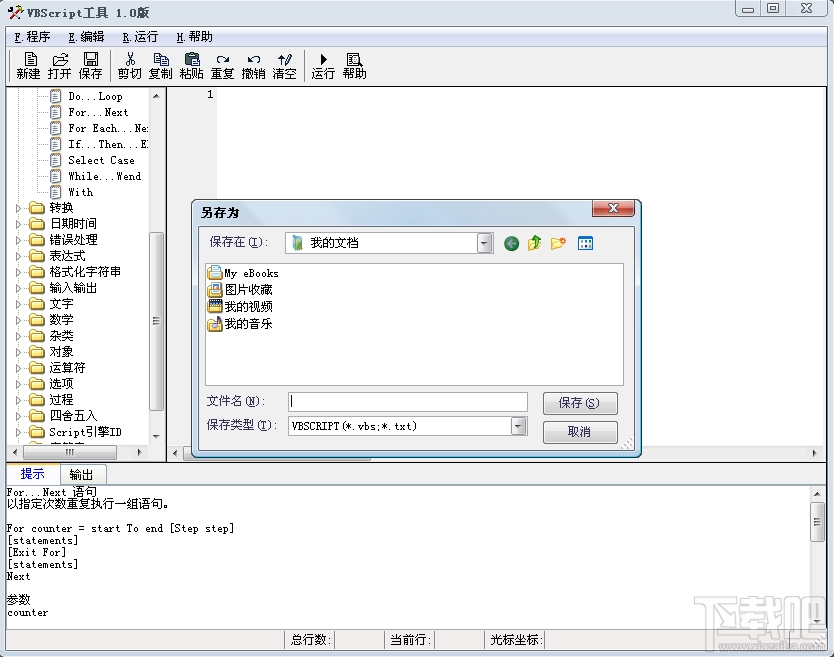Clear the editor with the 清空 icon
The width and height of the screenshot is (834, 657).
coord(282,65)
